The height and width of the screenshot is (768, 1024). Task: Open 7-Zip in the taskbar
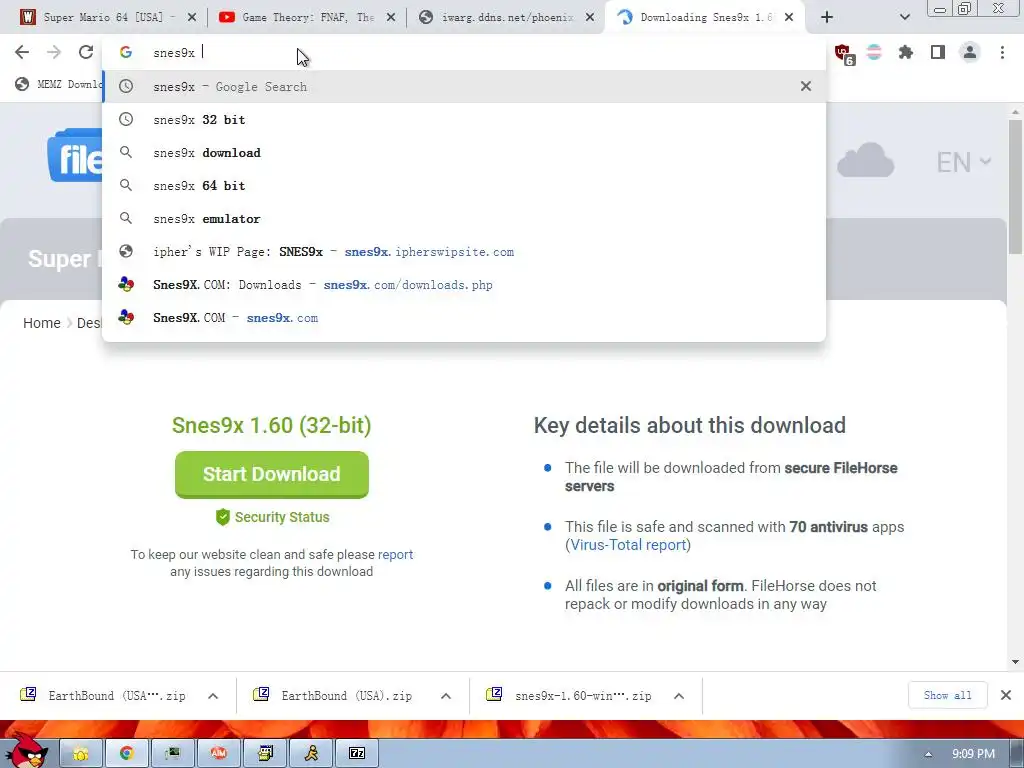tap(357, 754)
